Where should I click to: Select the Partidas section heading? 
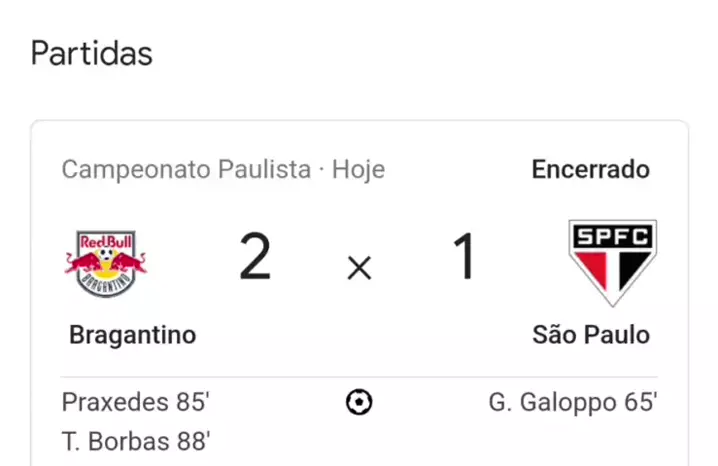pos(92,52)
